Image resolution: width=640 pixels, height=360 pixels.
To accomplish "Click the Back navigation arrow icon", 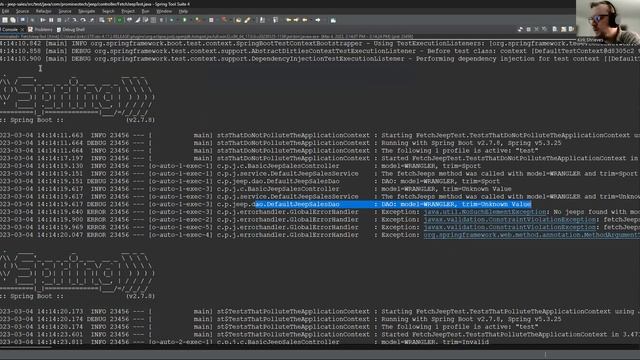I will (304, 20).
